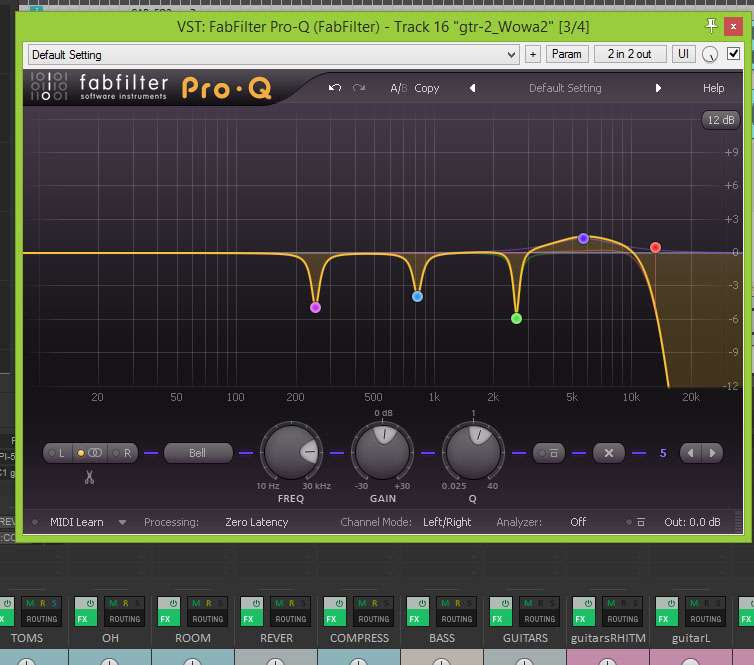This screenshot has width=754, height=665.
Task: Click the undo arrow in Pro-Q
Action: pyautogui.click(x=335, y=88)
